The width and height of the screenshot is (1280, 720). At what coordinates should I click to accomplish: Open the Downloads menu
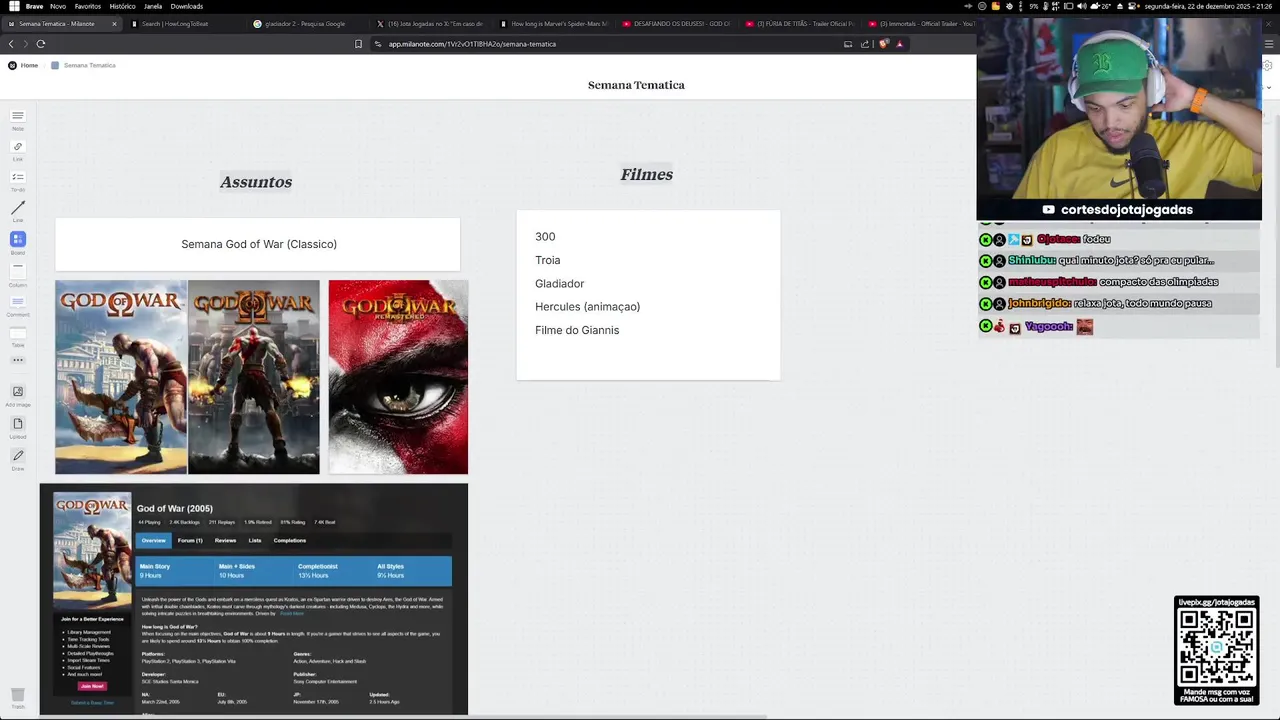point(187,6)
